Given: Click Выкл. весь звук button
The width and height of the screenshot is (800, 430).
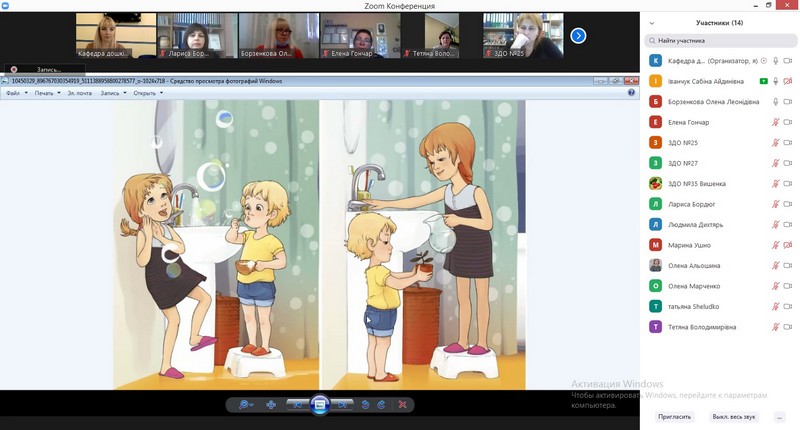Looking at the screenshot, I should coord(734,417).
